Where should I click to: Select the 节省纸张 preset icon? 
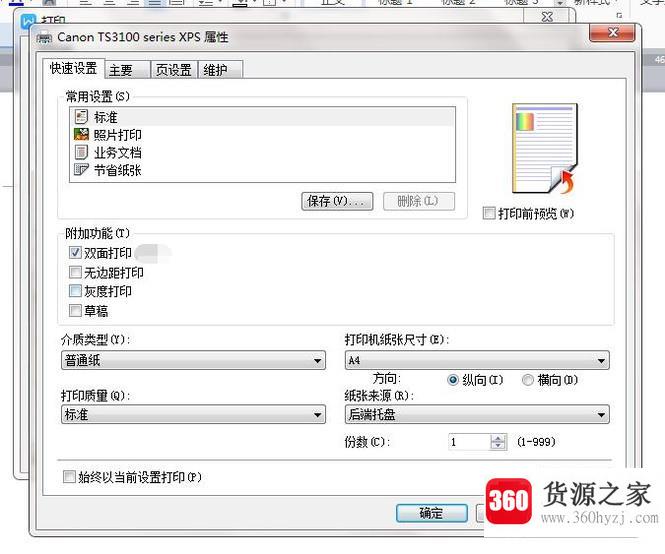click(81, 170)
